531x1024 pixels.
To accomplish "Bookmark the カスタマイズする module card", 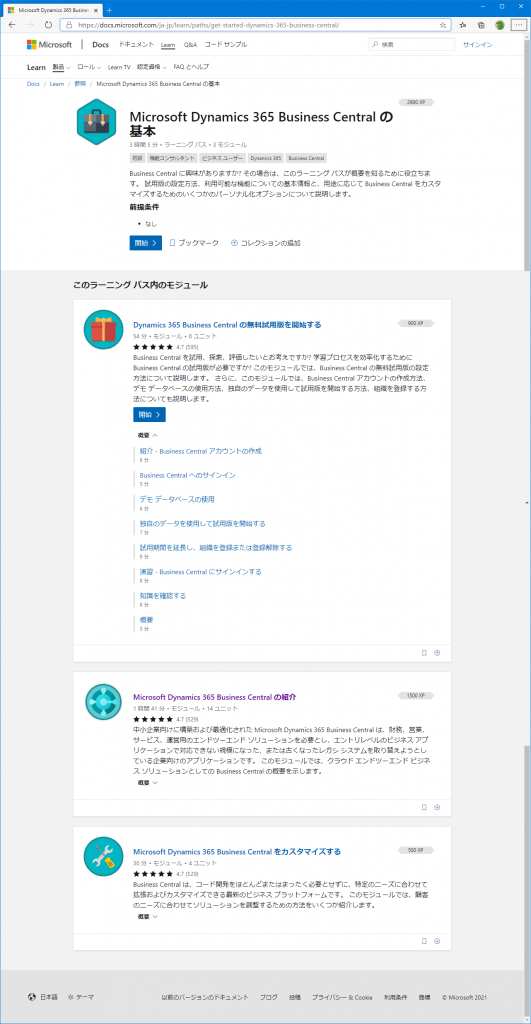I will point(424,941).
